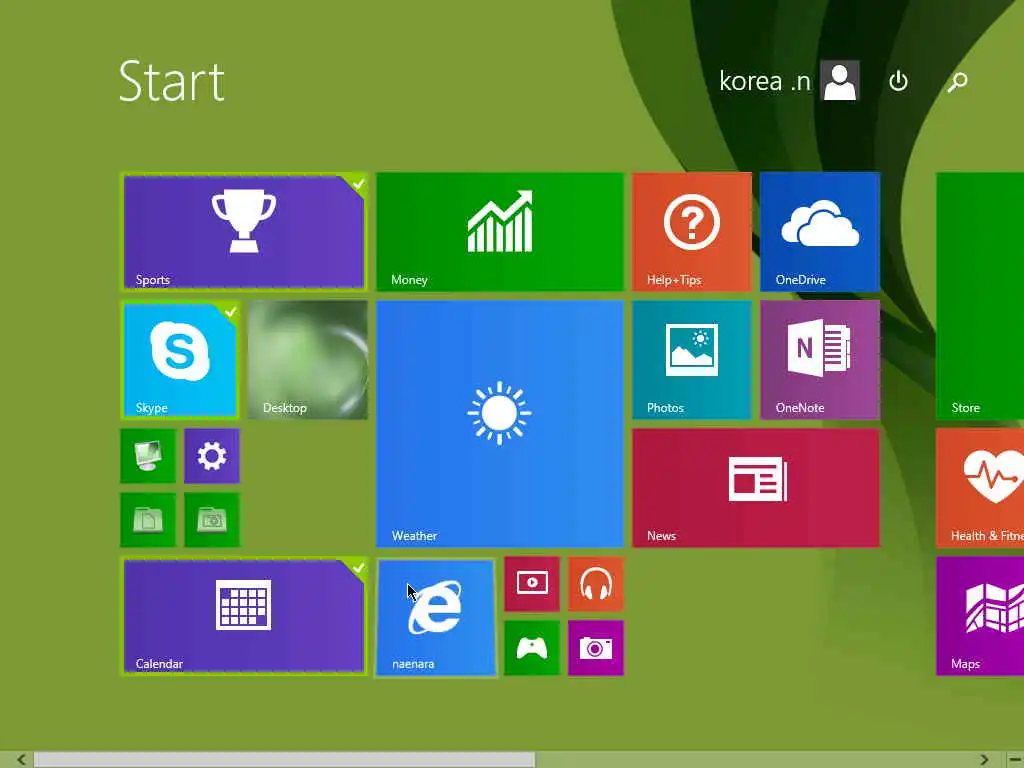Open the OneDrive cloud tile

coord(820,232)
